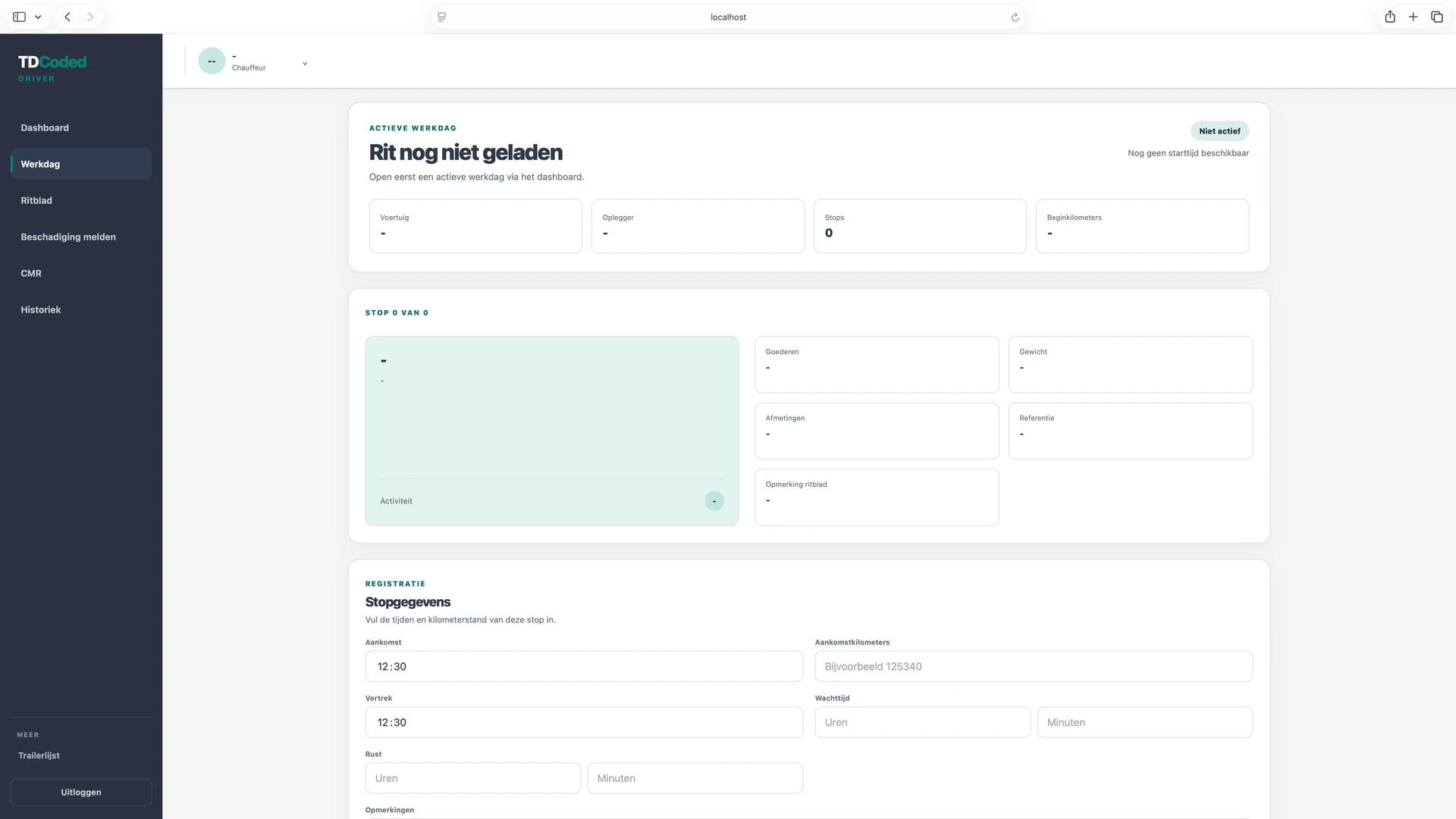Click the Uitloggen button

[x=81, y=792]
